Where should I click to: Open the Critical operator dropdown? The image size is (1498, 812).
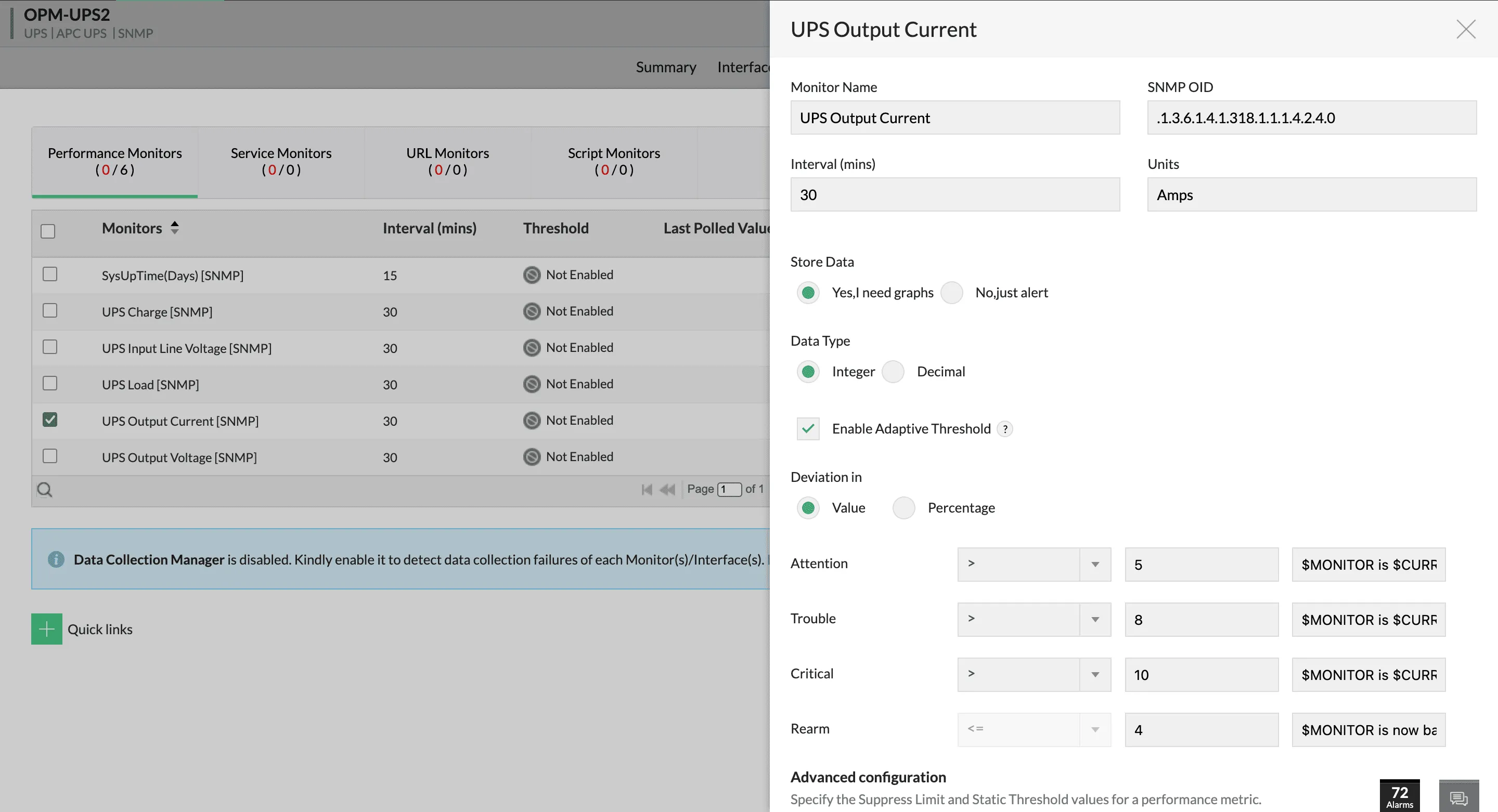pyautogui.click(x=1034, y=674)
